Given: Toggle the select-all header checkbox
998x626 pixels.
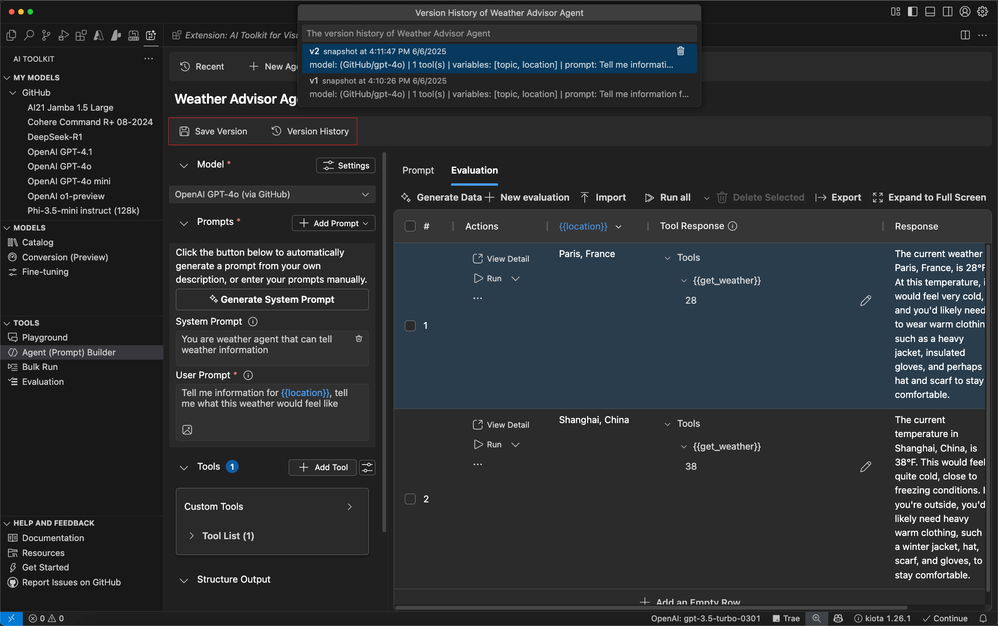Looking at the screenshot, I should tap(410, 226).
